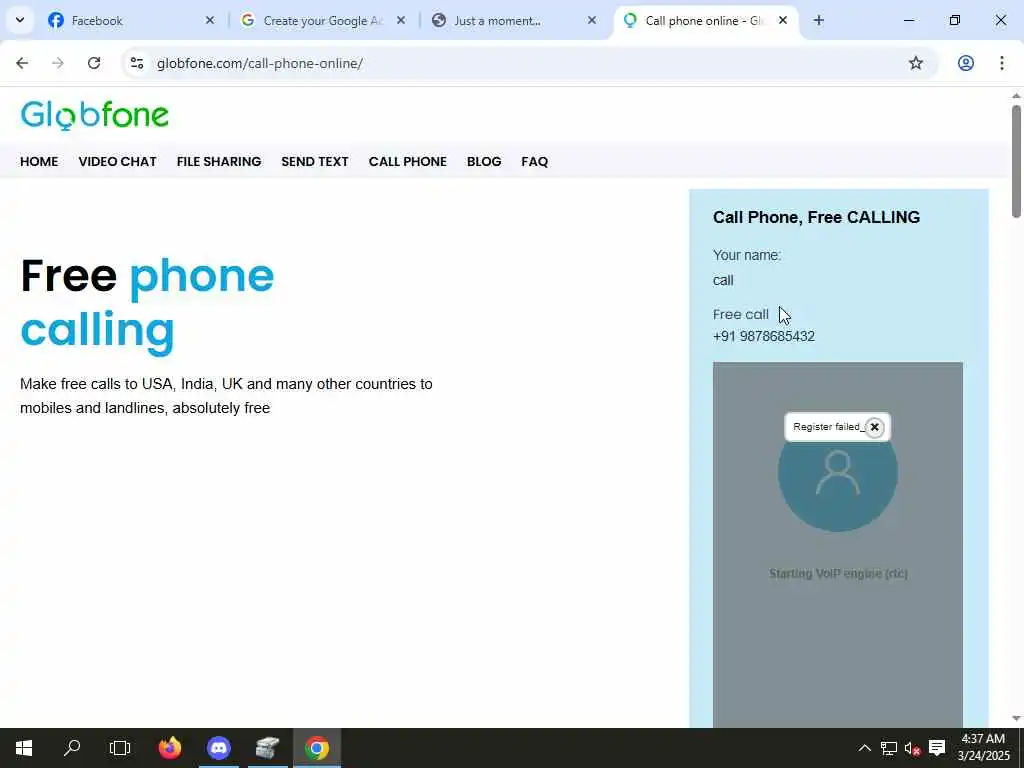Expand the tab search dropdown
The width and height of the screenshot is (1024, 768).
coord(20,20)
